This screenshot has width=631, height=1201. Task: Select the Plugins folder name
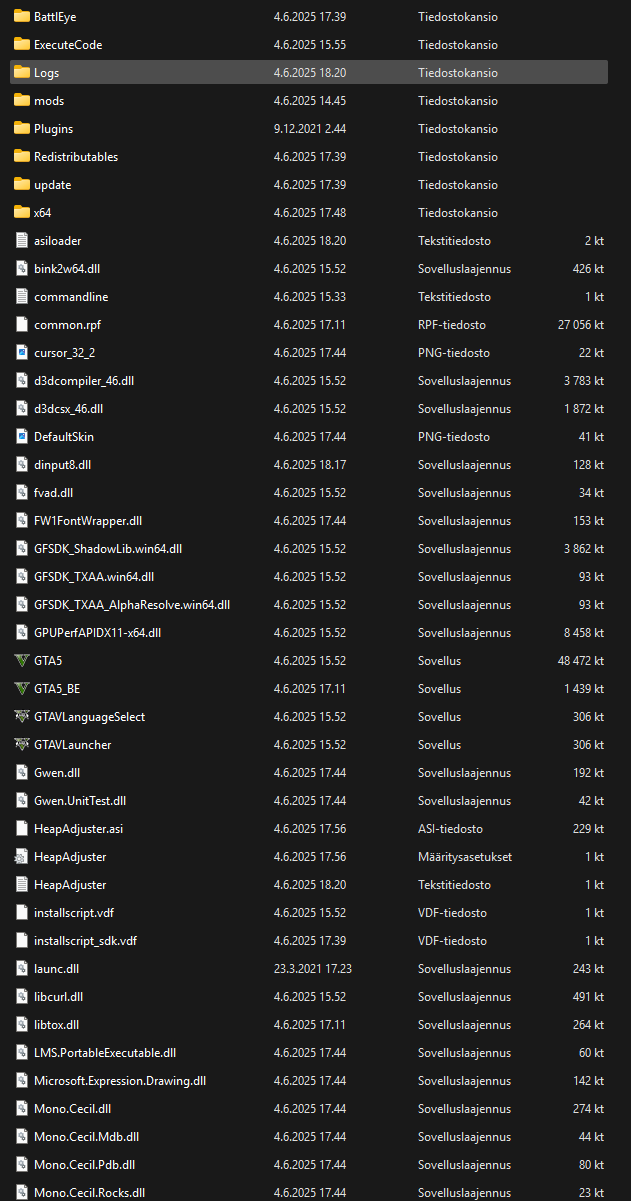(x=53, y=129)
